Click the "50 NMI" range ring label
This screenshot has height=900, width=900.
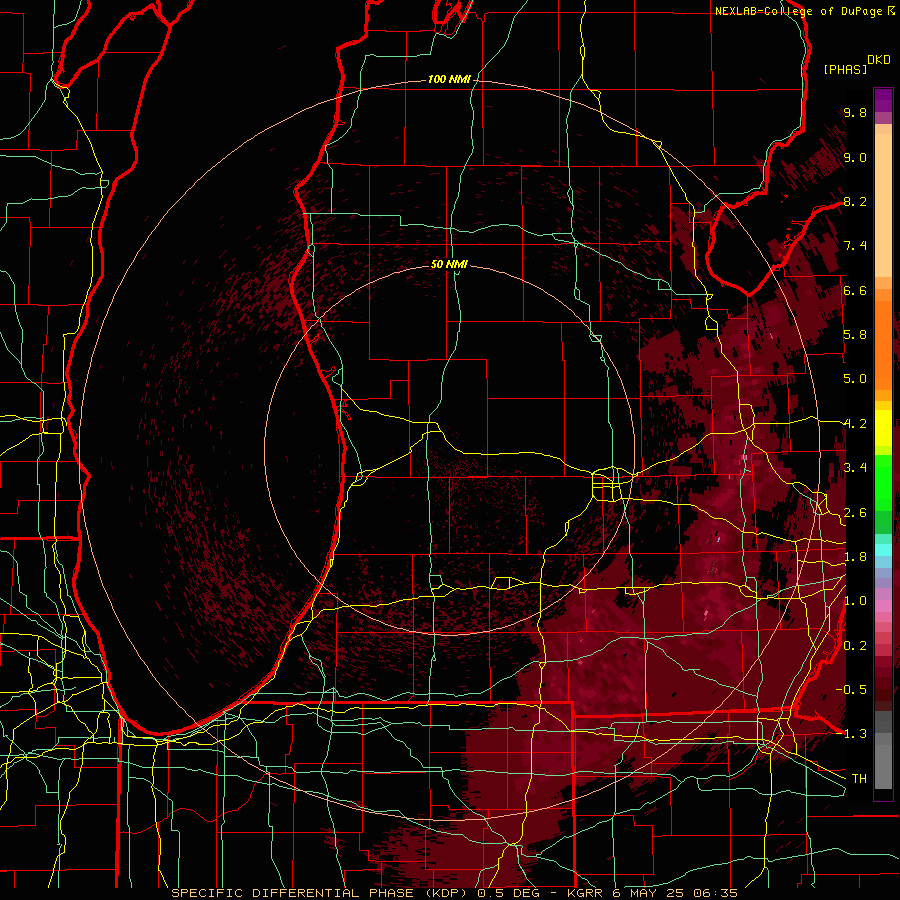point(449,264)
